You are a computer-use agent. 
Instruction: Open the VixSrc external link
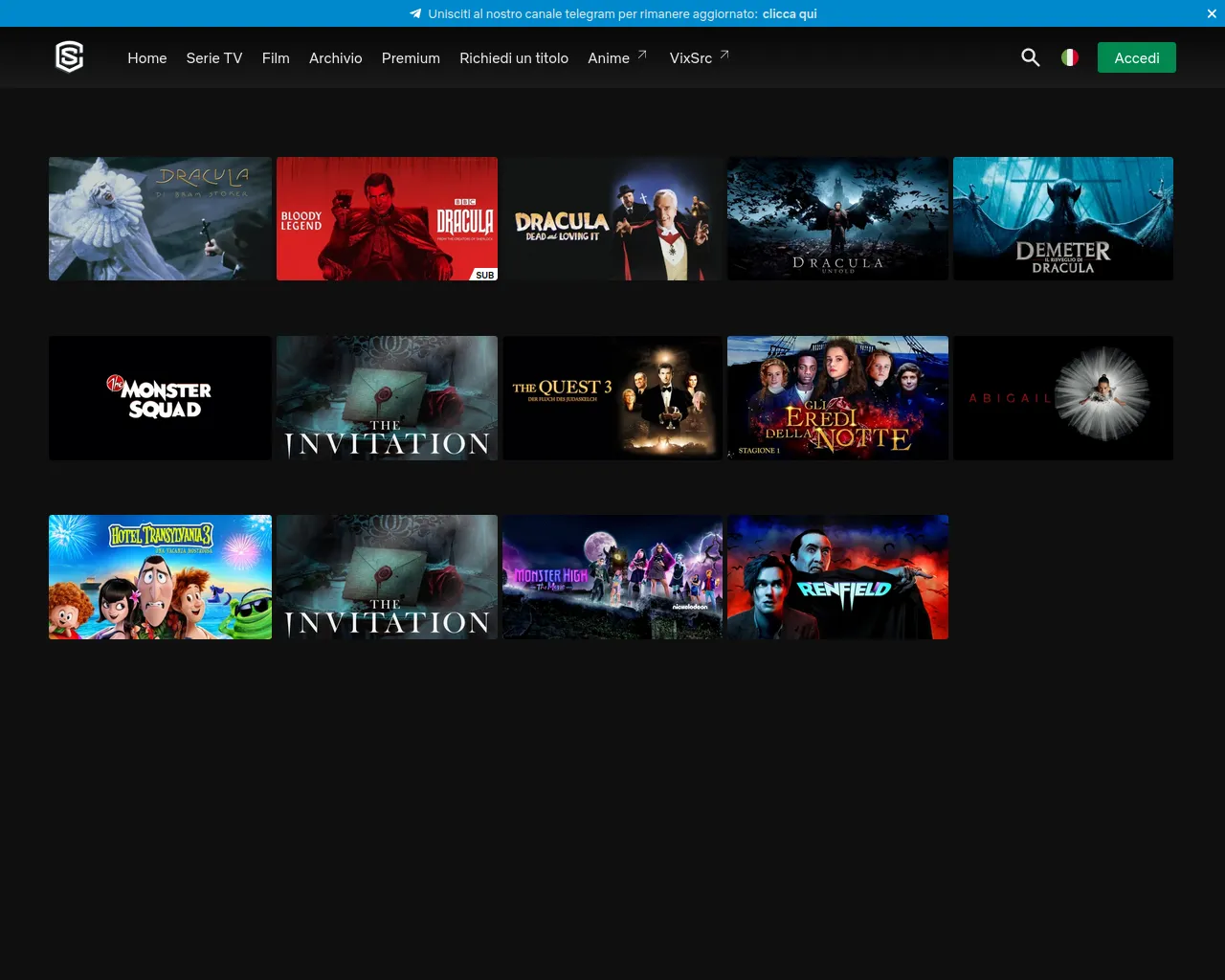(x=699, y=57)
